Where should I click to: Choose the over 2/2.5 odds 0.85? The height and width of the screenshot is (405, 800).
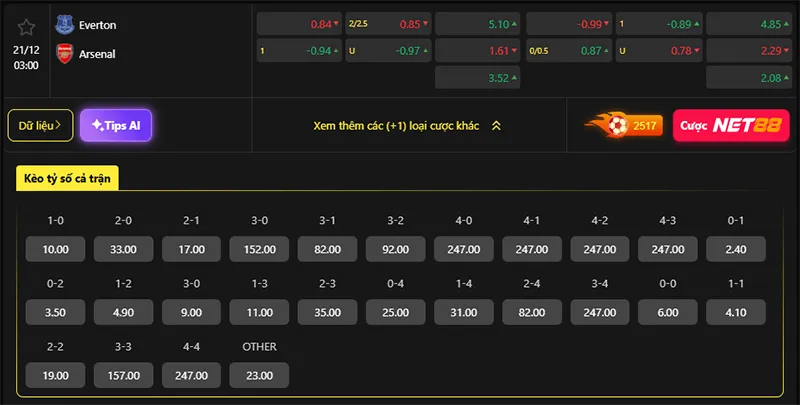pyautogui.click(x=388, y=24)
